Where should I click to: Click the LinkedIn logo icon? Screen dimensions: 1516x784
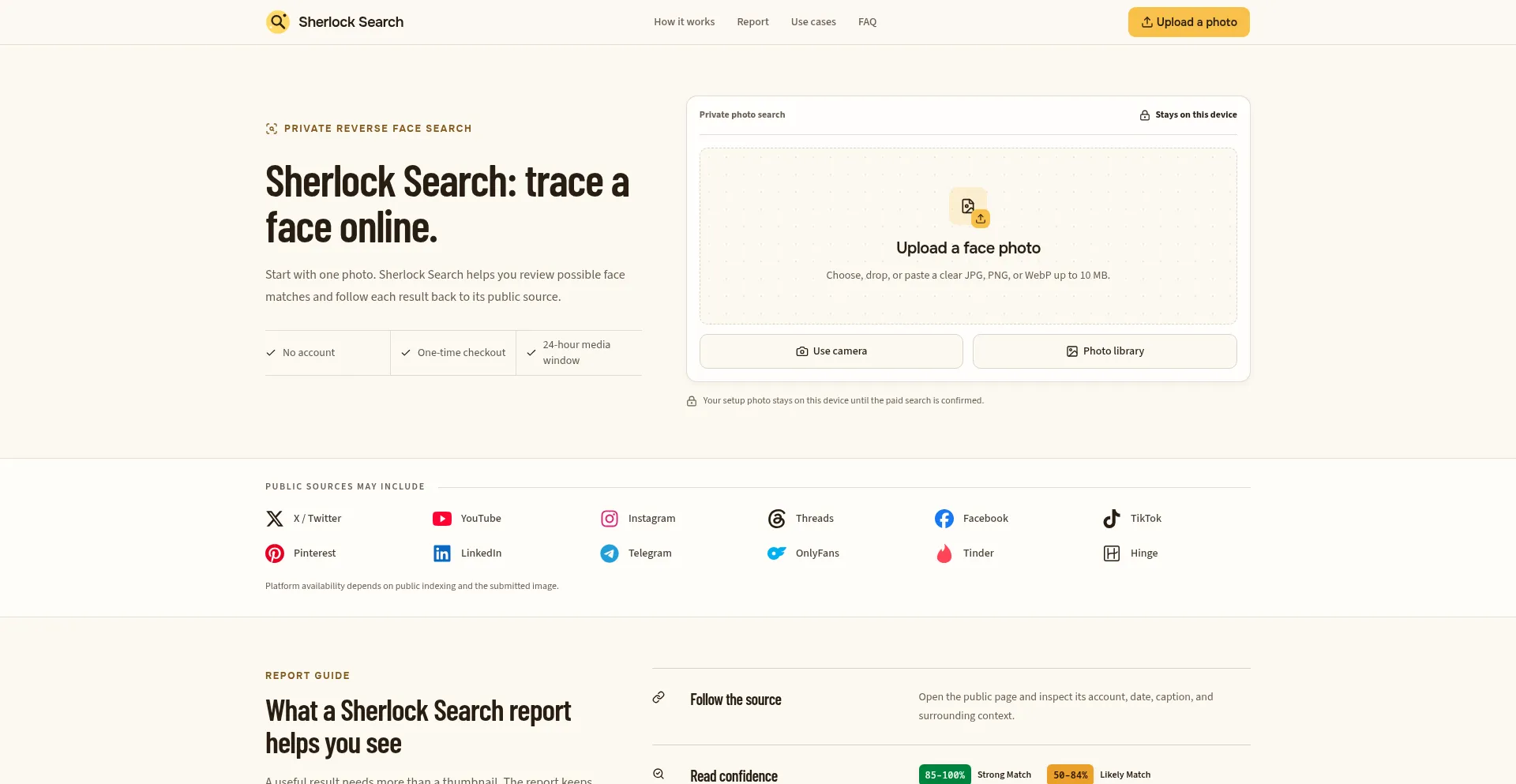point(442,553)
